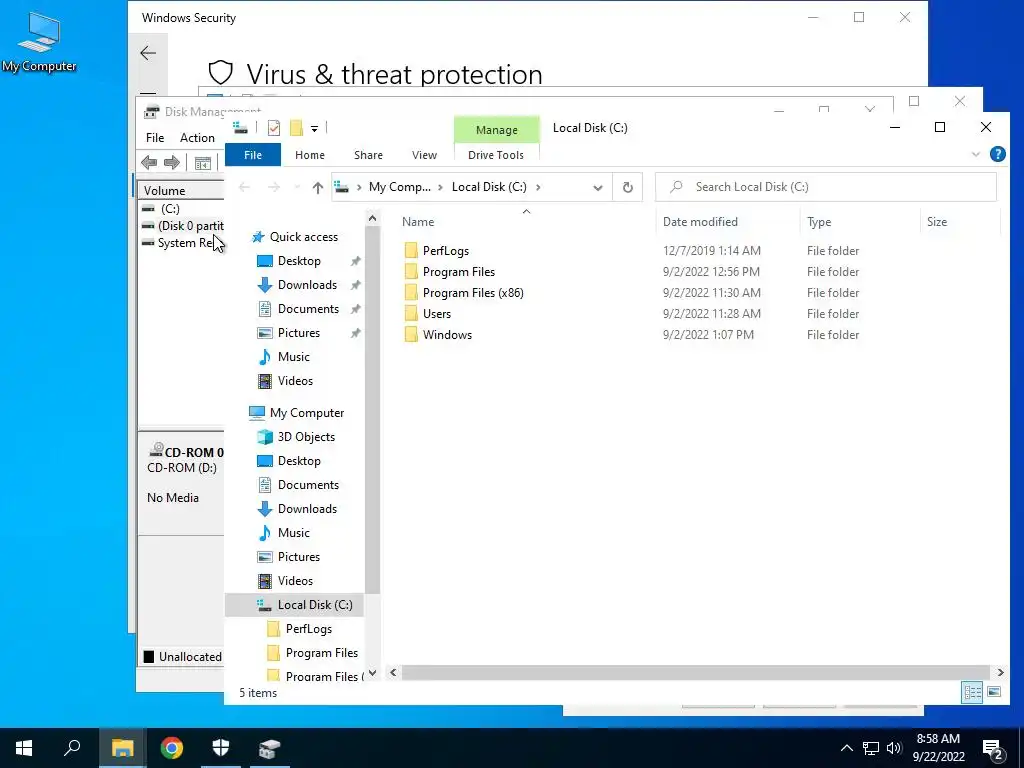The image size is (1024, 768).
Task: Open the Share ribbon tab
Action: [x=368, y=155]
